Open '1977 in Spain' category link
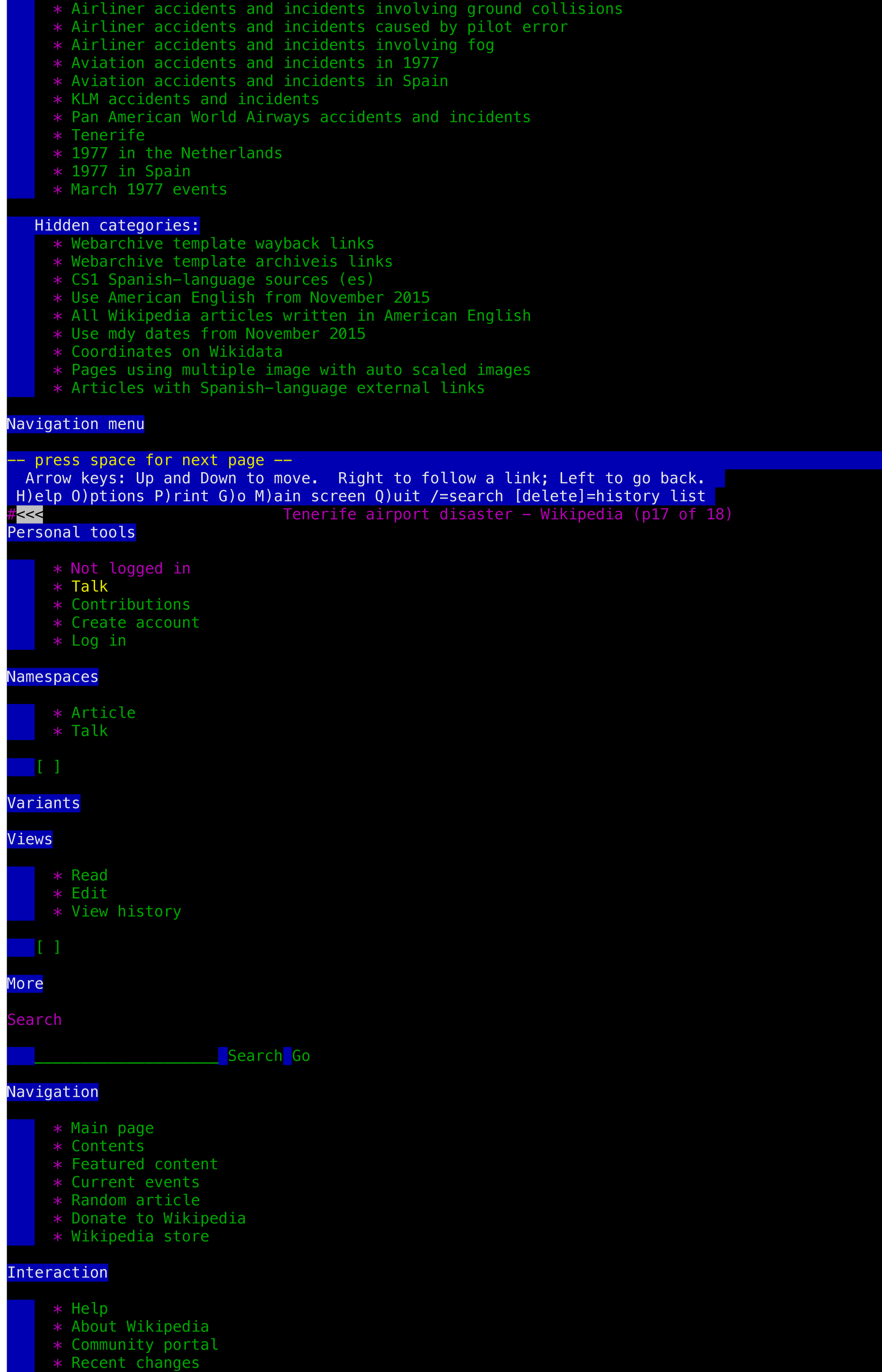 point(131,172)
